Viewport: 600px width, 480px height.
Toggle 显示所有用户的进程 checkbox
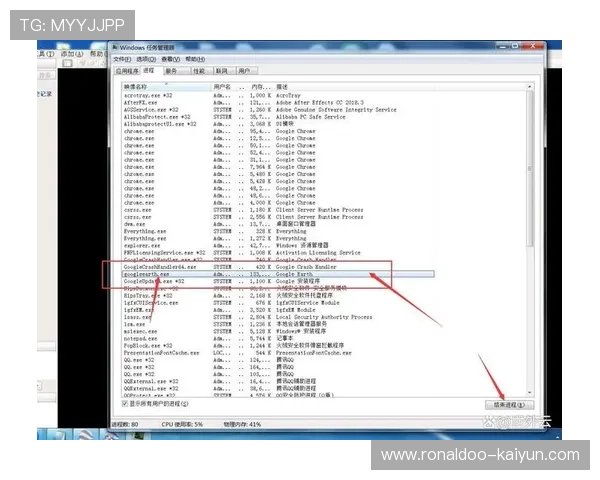point(125,403)
